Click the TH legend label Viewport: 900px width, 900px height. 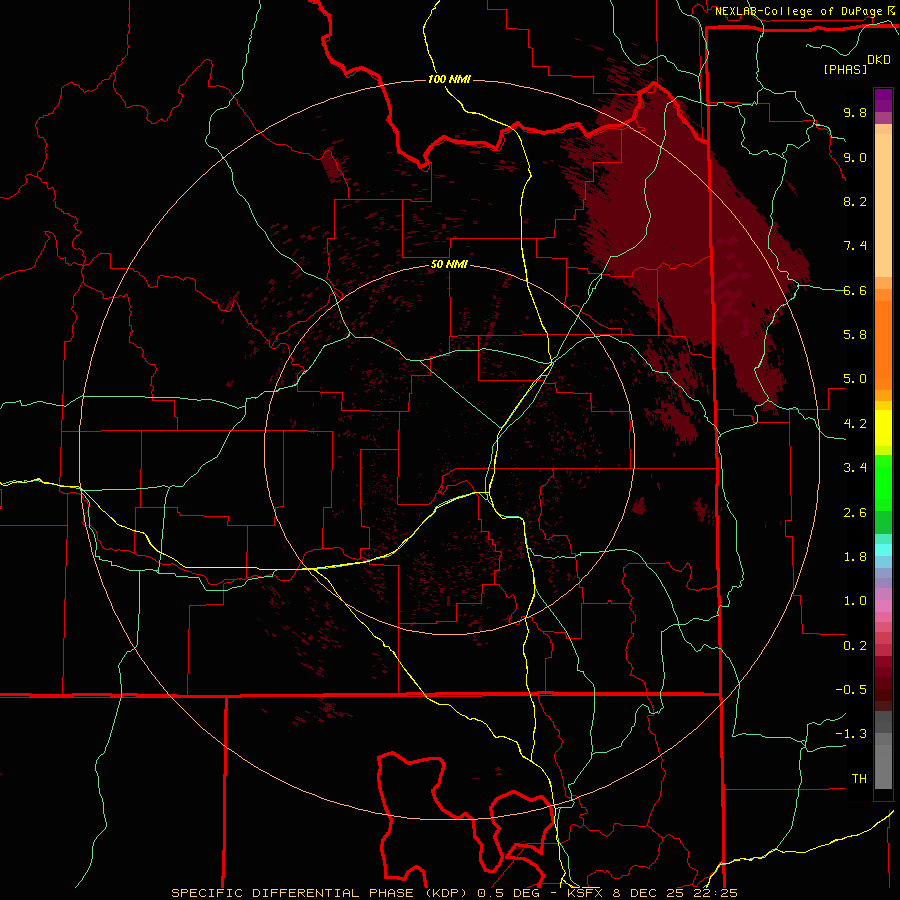click(859, 779)
